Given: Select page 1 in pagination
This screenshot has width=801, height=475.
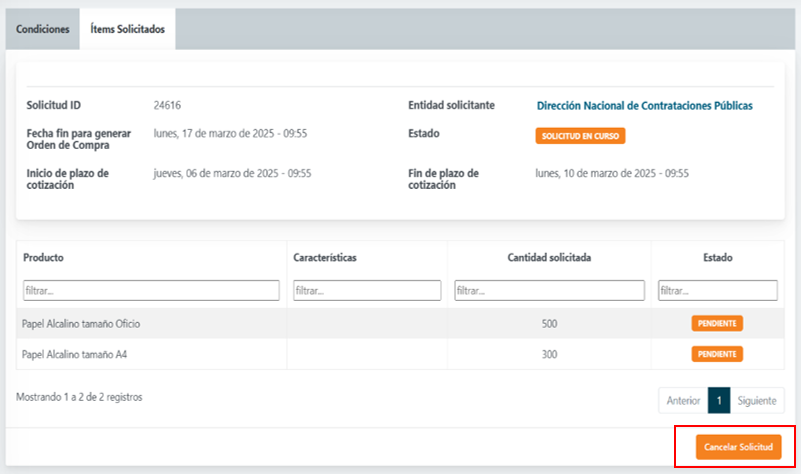Looking at the screenshot, I should point(718,400).
